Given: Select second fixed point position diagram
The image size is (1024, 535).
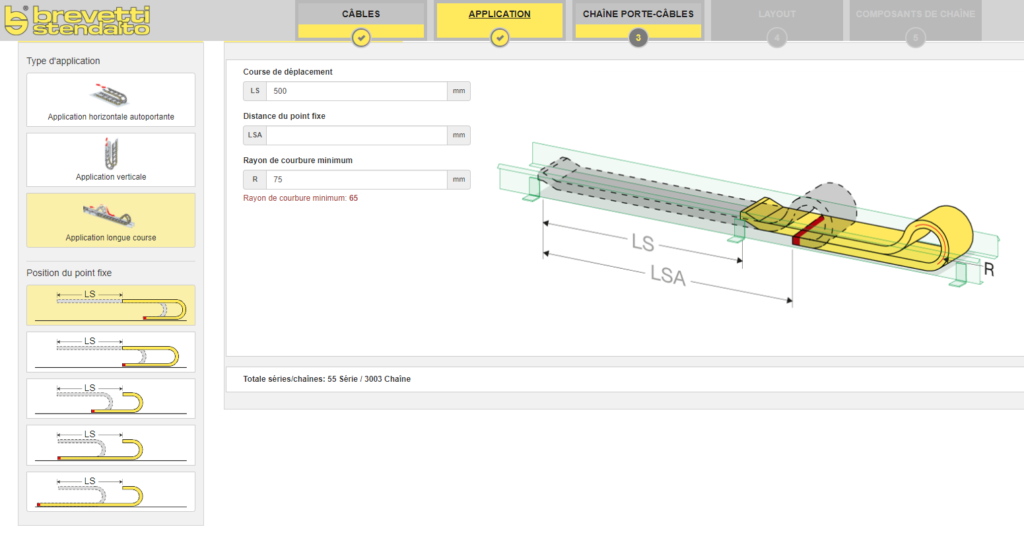Looking at the screenshot, I should click(x=111, y=352).
